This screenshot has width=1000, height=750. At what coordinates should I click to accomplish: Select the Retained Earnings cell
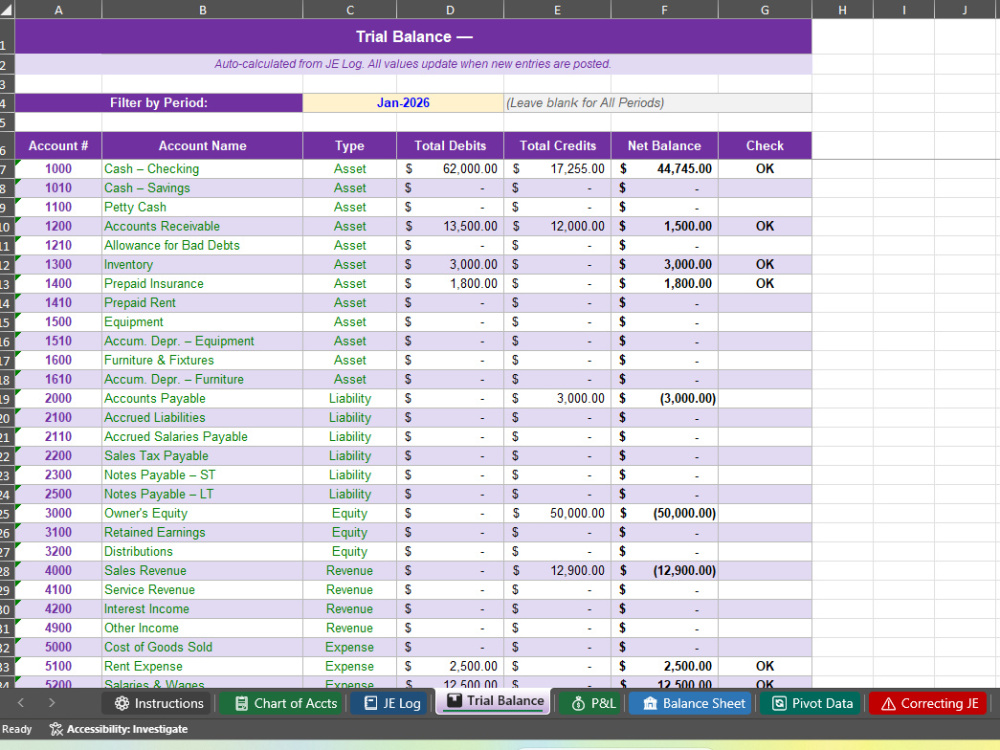tap(202, 533)
